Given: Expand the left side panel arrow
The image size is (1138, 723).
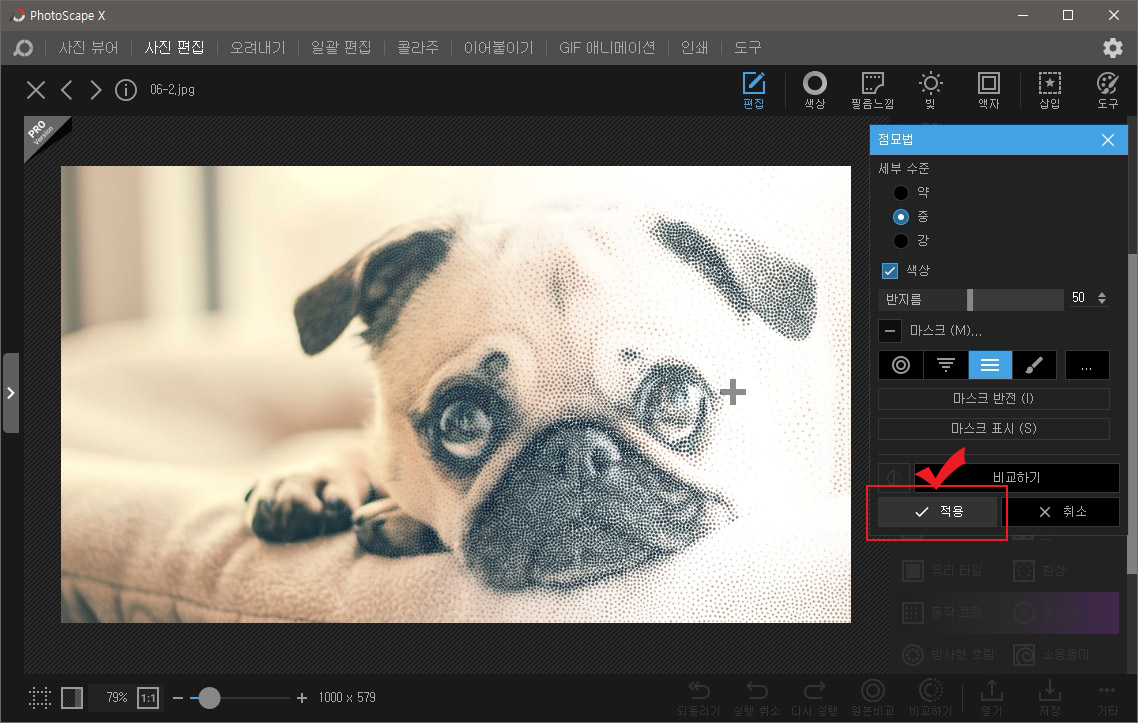Looking at the screenshot, I should 10,393.
